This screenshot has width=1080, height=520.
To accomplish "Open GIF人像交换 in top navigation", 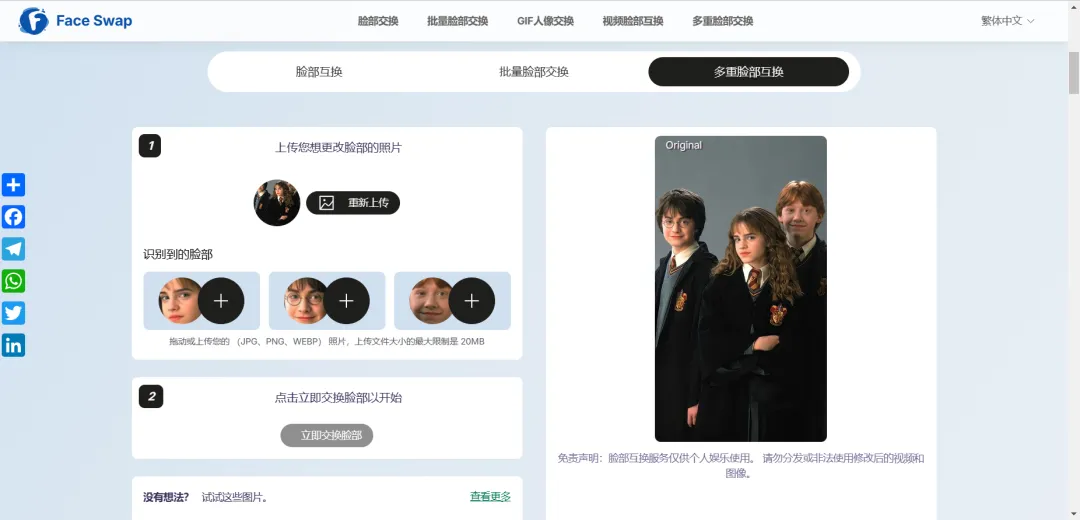I will (545, 21).
